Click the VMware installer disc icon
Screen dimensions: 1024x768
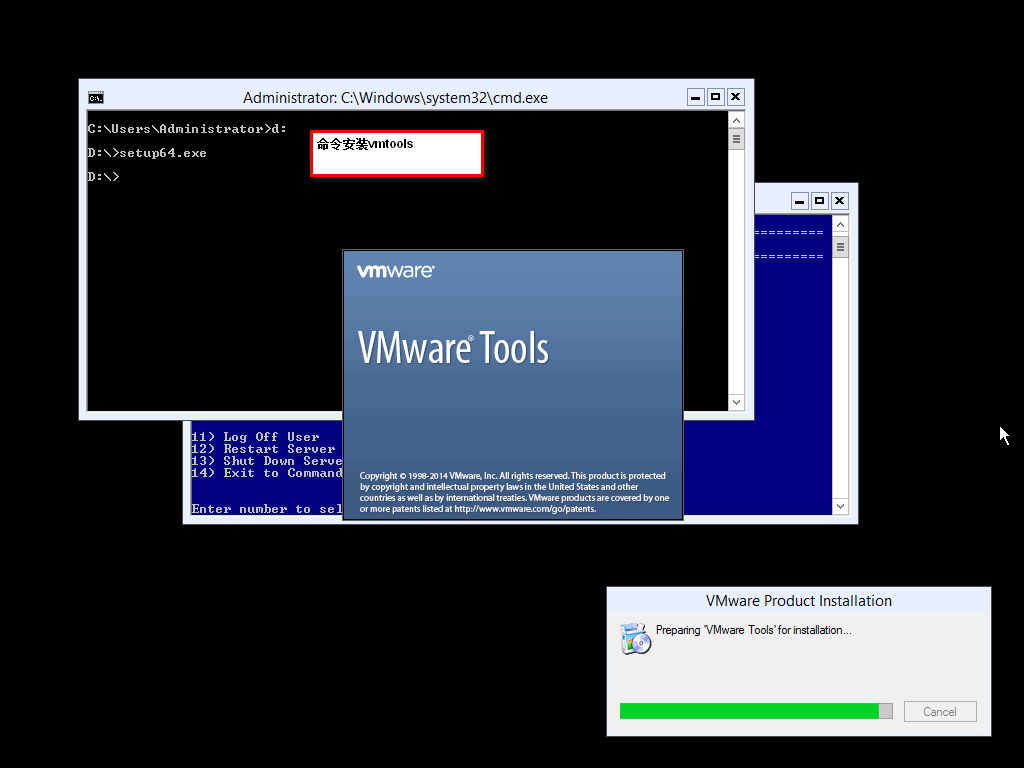[635, 639]
